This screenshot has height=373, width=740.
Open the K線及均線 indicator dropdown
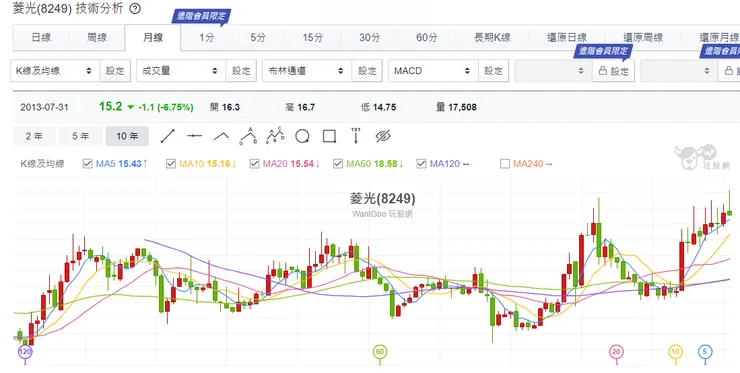55,71
